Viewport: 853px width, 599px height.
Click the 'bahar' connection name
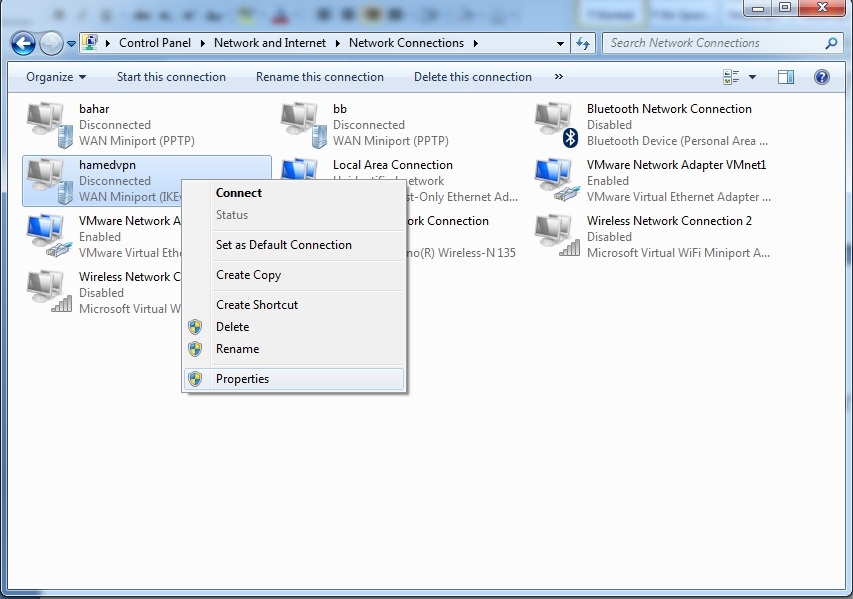pos(94,109)
